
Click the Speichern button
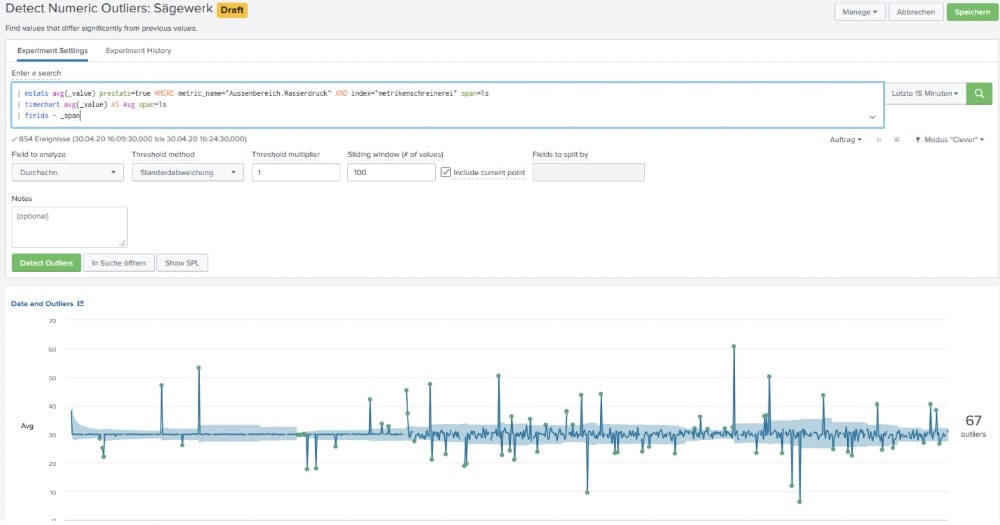pyautogui.click(x=972, y=12)
